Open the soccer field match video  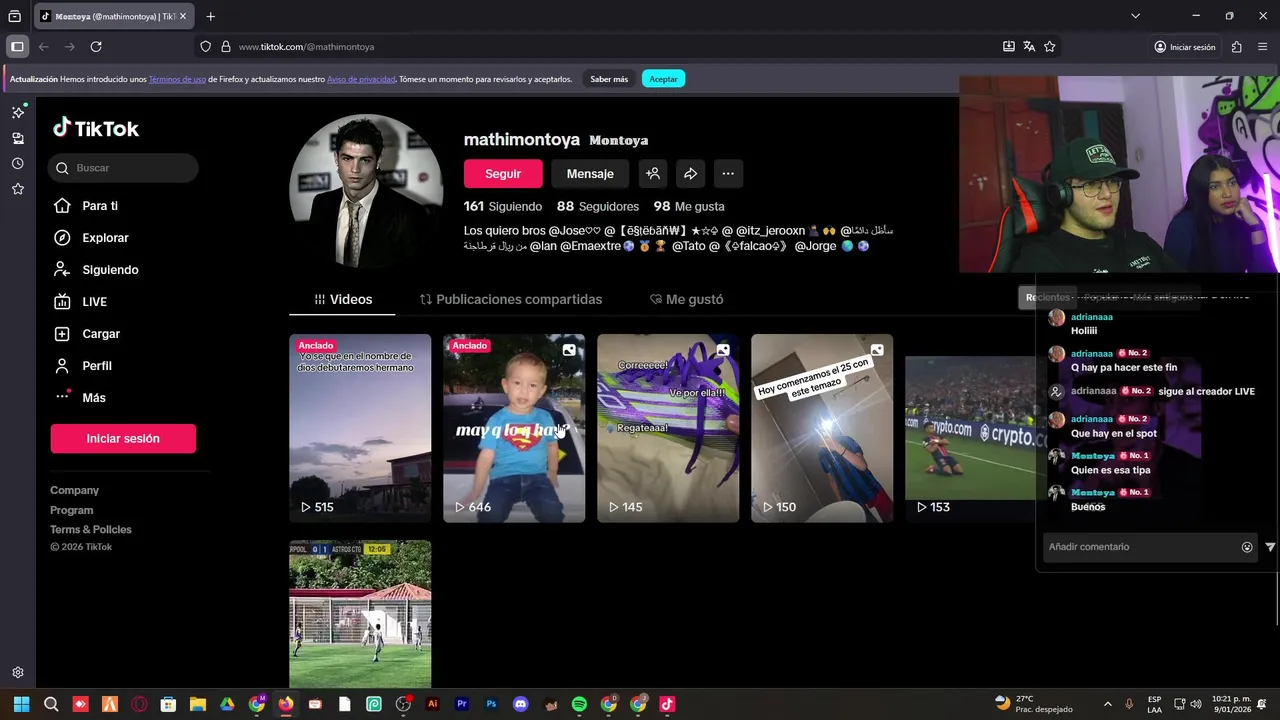pos(360,614)
